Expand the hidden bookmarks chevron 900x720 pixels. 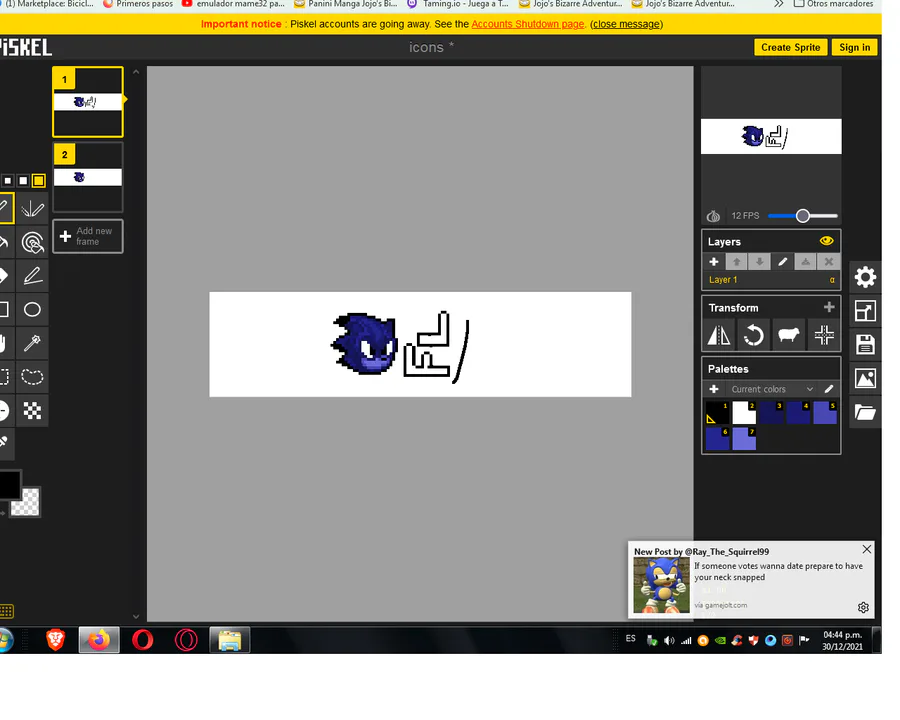click(x=778, y=4)
